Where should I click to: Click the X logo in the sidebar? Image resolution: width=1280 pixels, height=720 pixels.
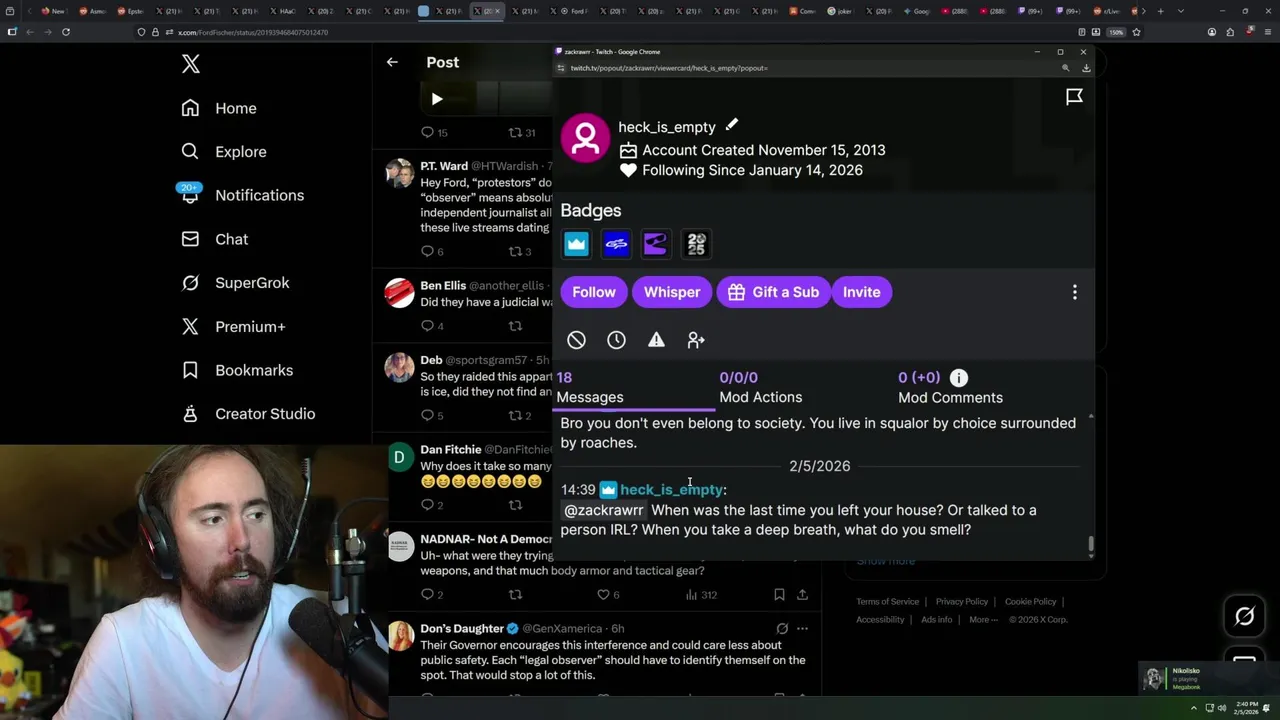pyautogui.click(x=191, y=65)
